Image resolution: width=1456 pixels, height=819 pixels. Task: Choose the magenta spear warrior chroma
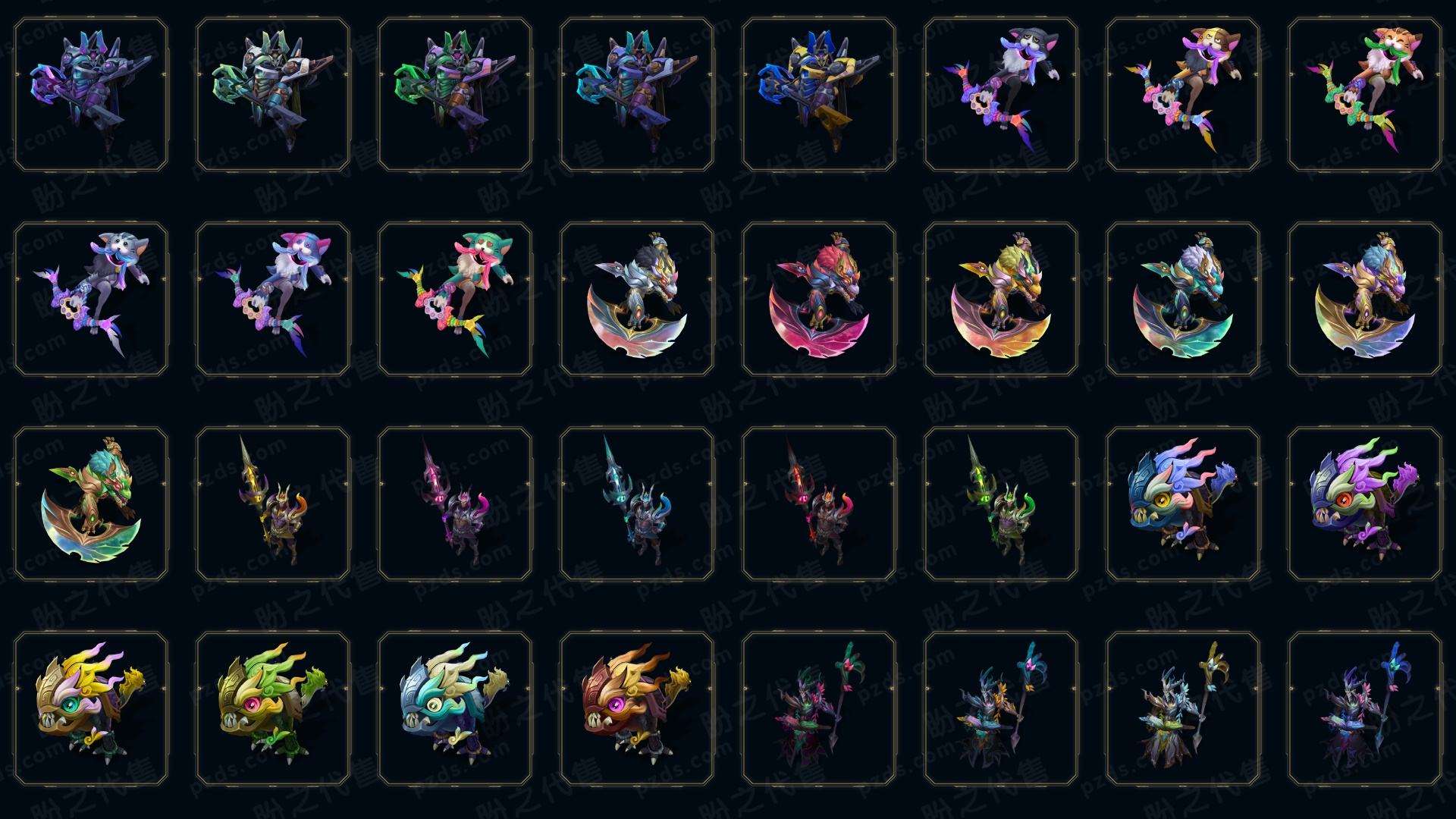pyautogui.click(x=455, y=504)
